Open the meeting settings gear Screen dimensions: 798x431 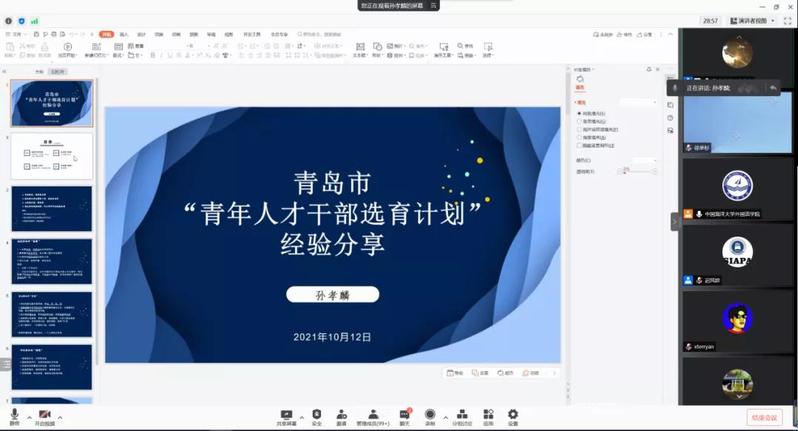point(513,414)
